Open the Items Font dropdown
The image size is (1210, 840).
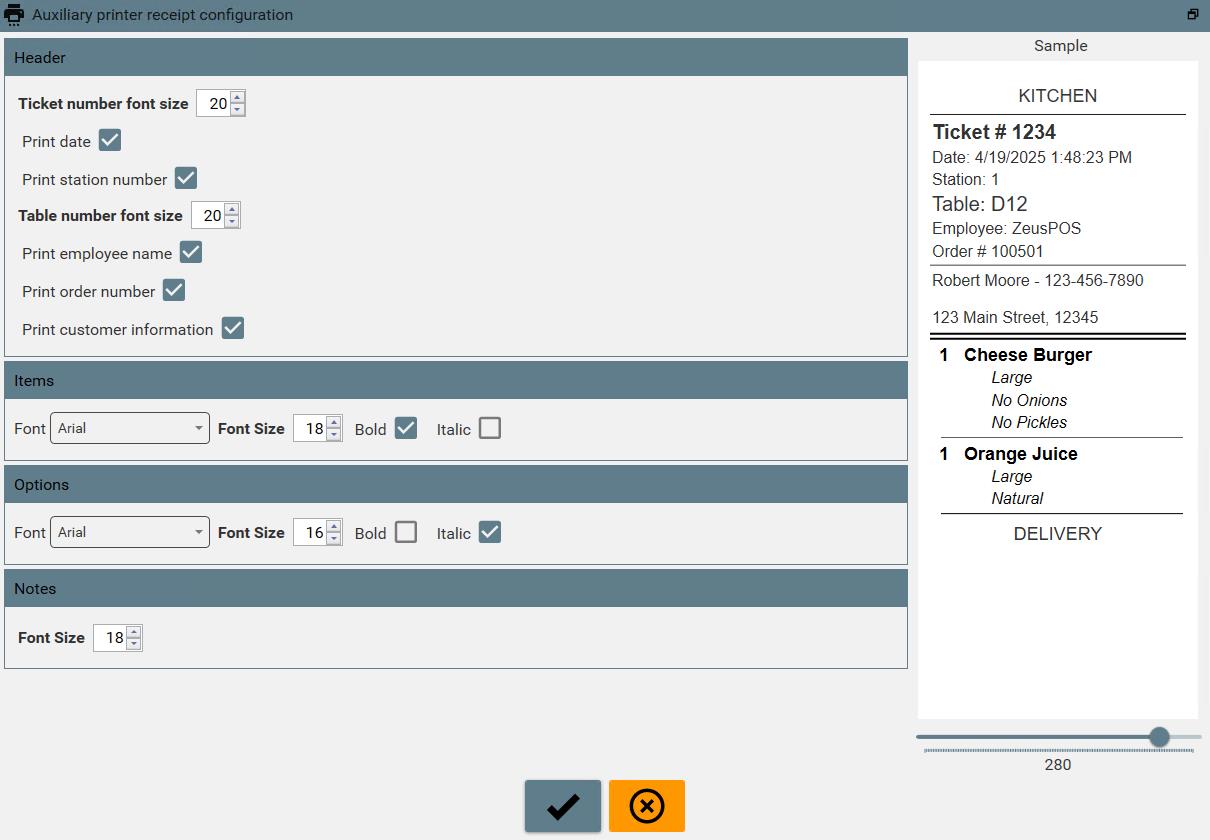click(x=130, y=428)
